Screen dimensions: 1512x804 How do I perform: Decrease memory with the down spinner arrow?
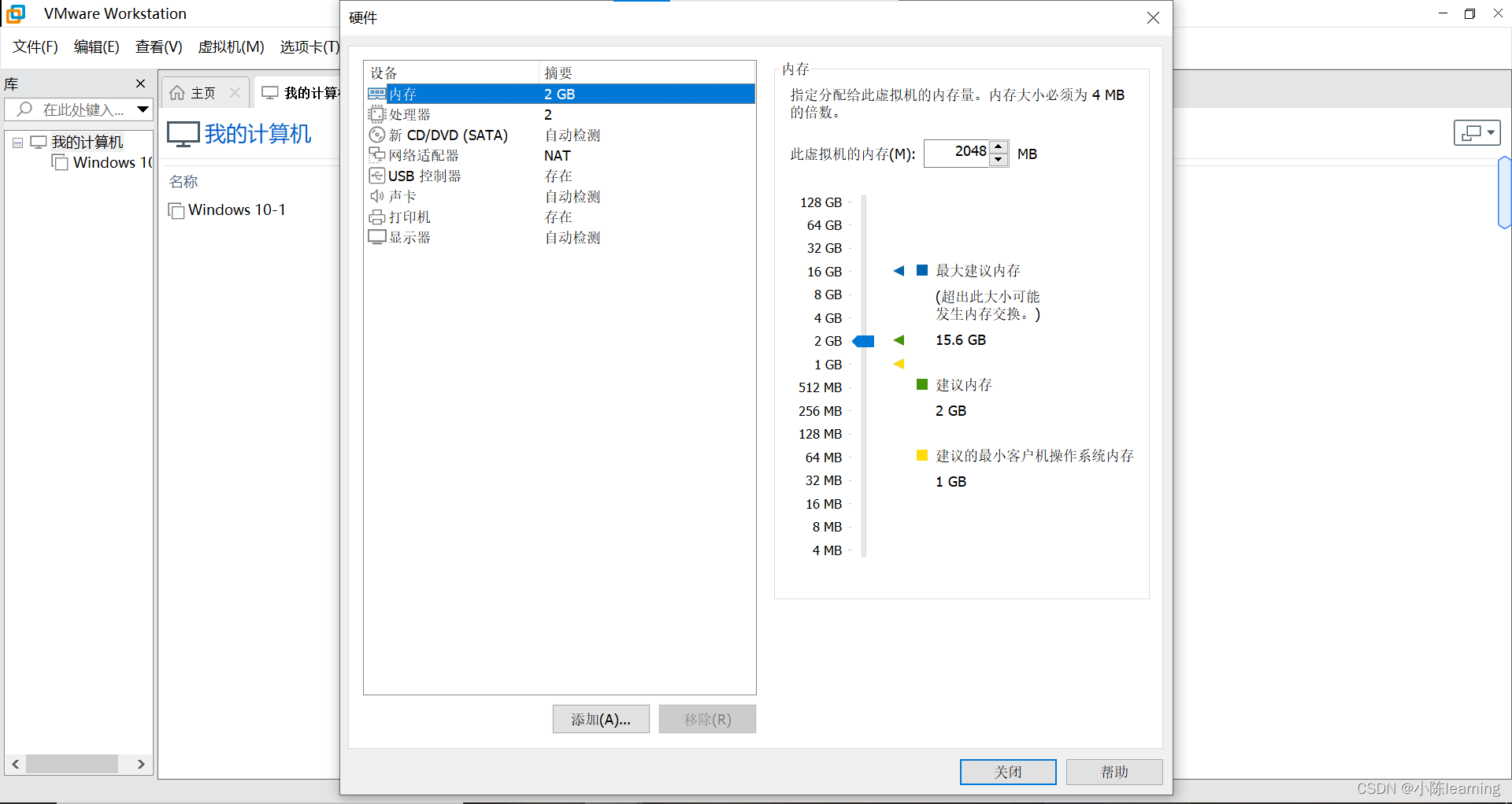(x=999, y=159)
